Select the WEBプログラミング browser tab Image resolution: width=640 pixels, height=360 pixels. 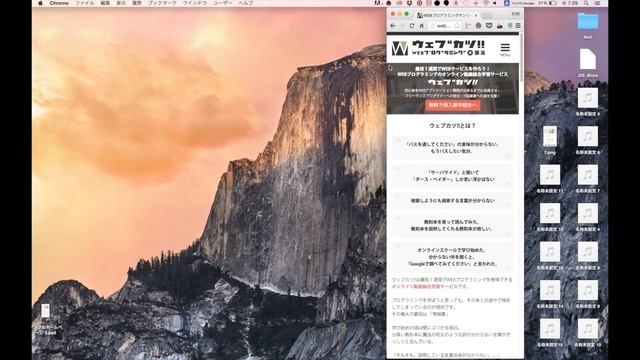click(x=447, y=15)
